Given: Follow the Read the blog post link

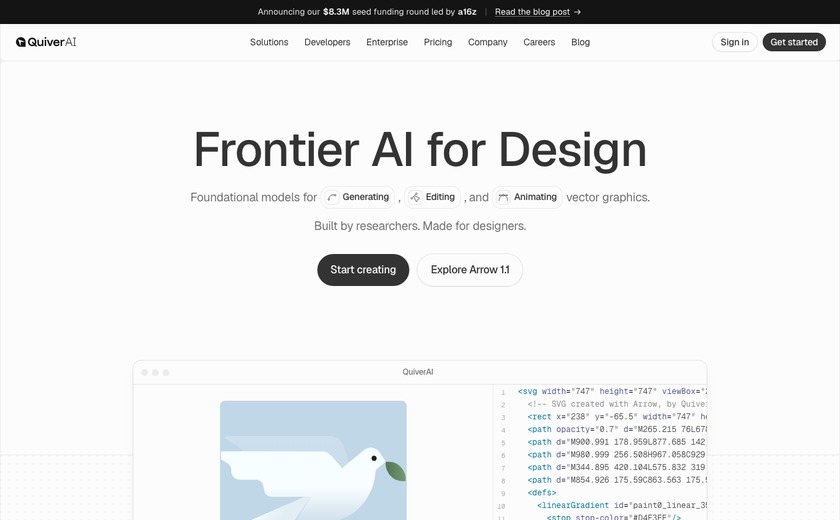Looking at the screenshot, I should [x=532, y=12].
